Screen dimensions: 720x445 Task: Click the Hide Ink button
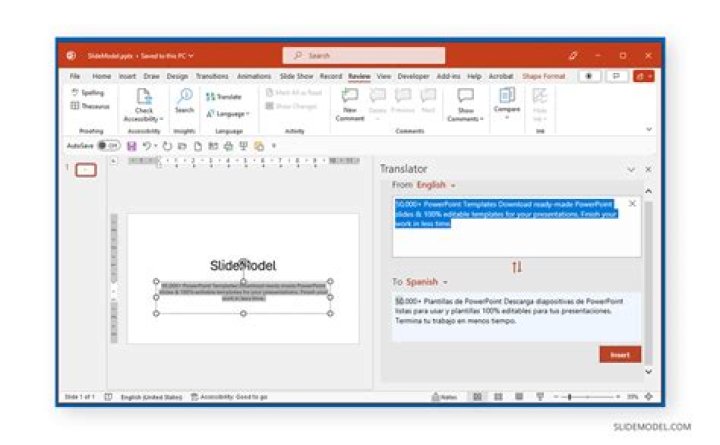click(x=540, y=105)
